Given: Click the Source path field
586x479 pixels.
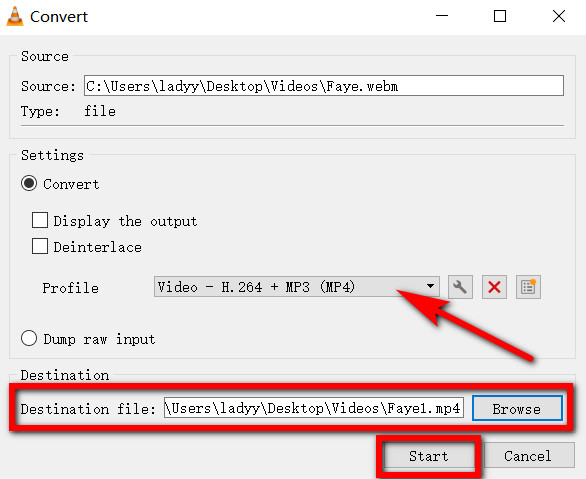Looking at the screenshot, I should [x=324, y=86].
